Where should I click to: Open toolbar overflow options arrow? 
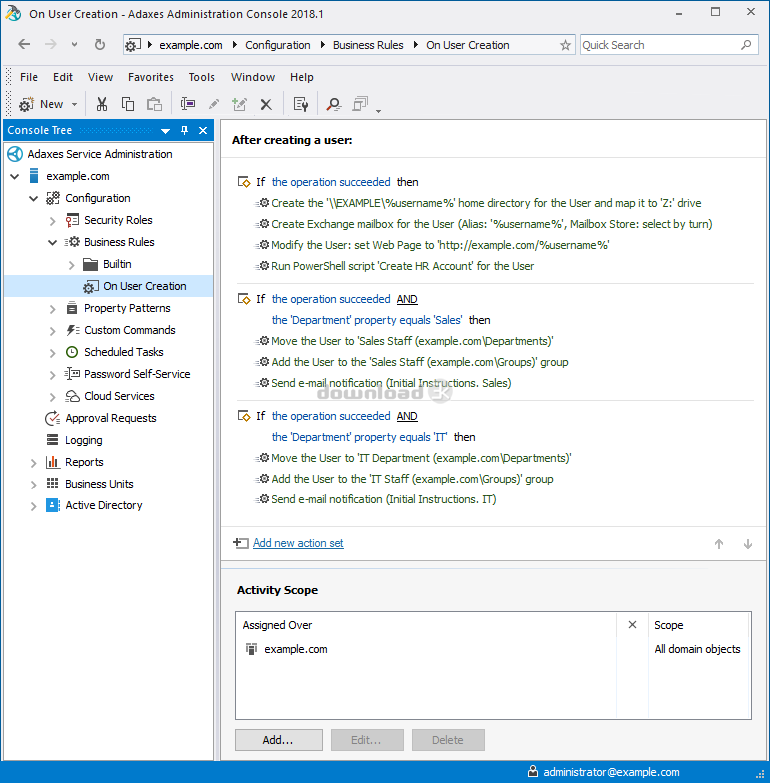tap(379, 111)
